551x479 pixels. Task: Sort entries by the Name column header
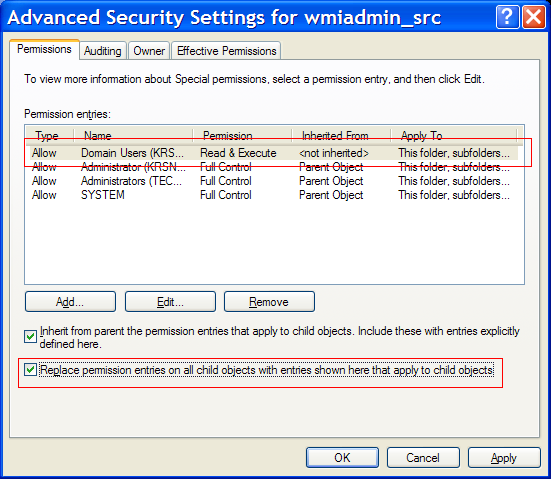click(133, 135)
